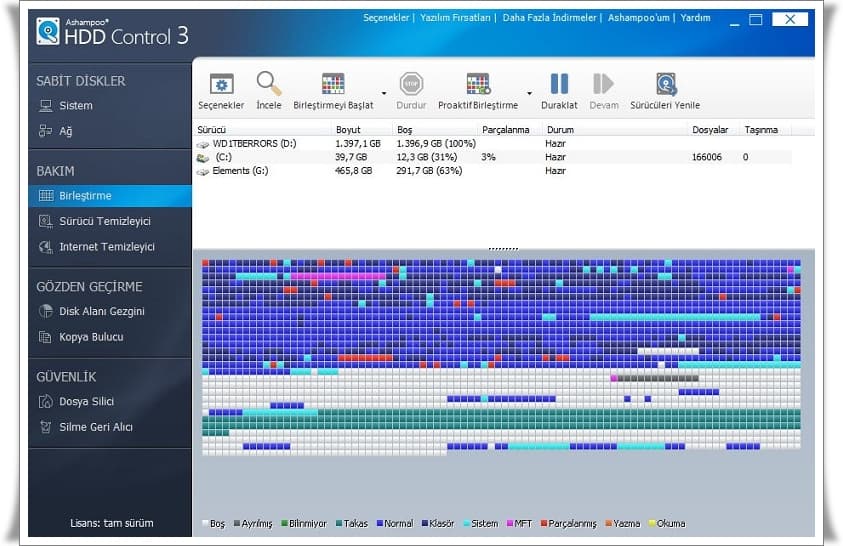Screen dimensions: 843x546
Task: Open Disk Alanı Gezgini
Action: [91, 312]
